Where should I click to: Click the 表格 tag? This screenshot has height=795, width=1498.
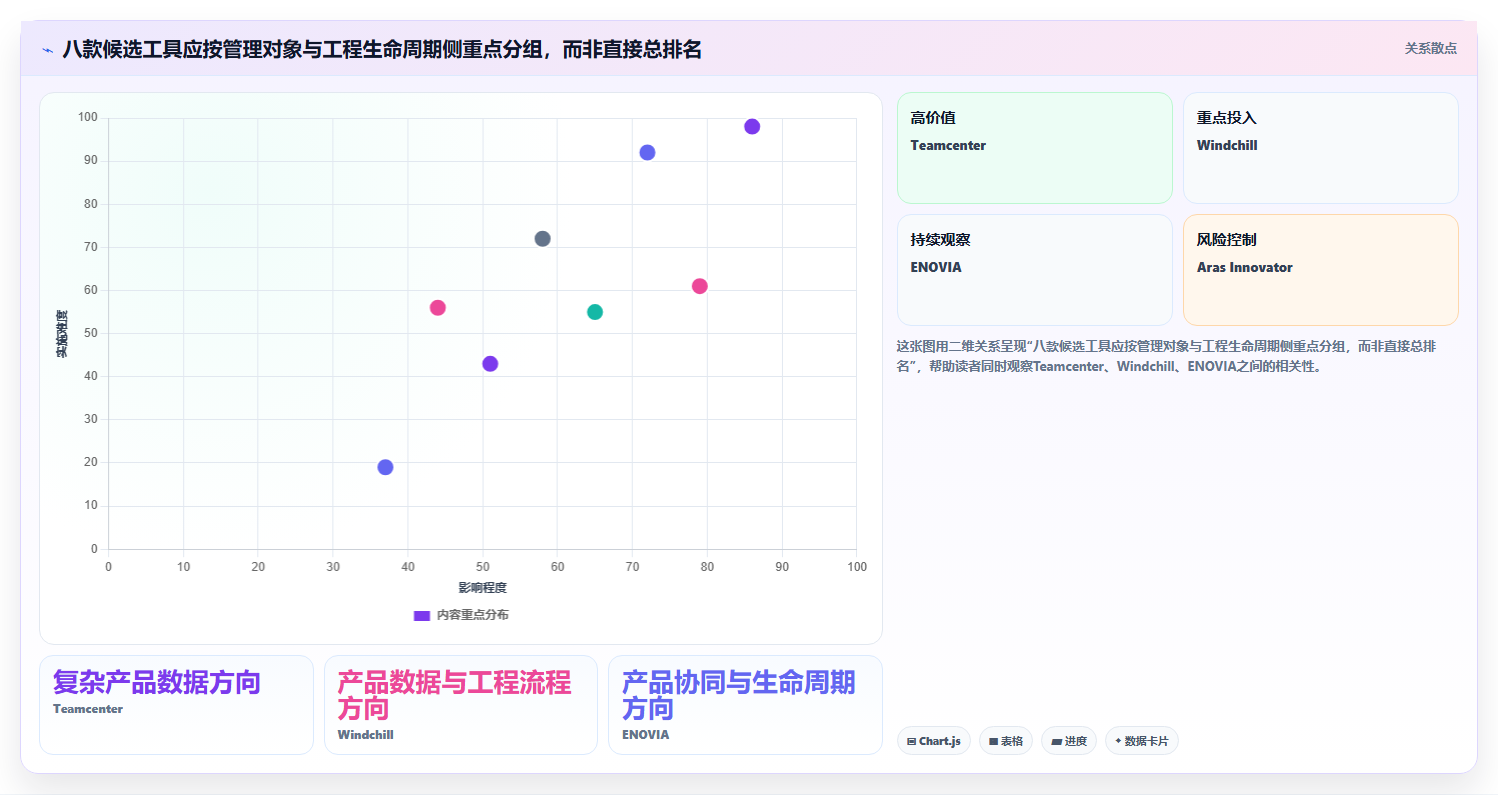tap(1005, 741)
